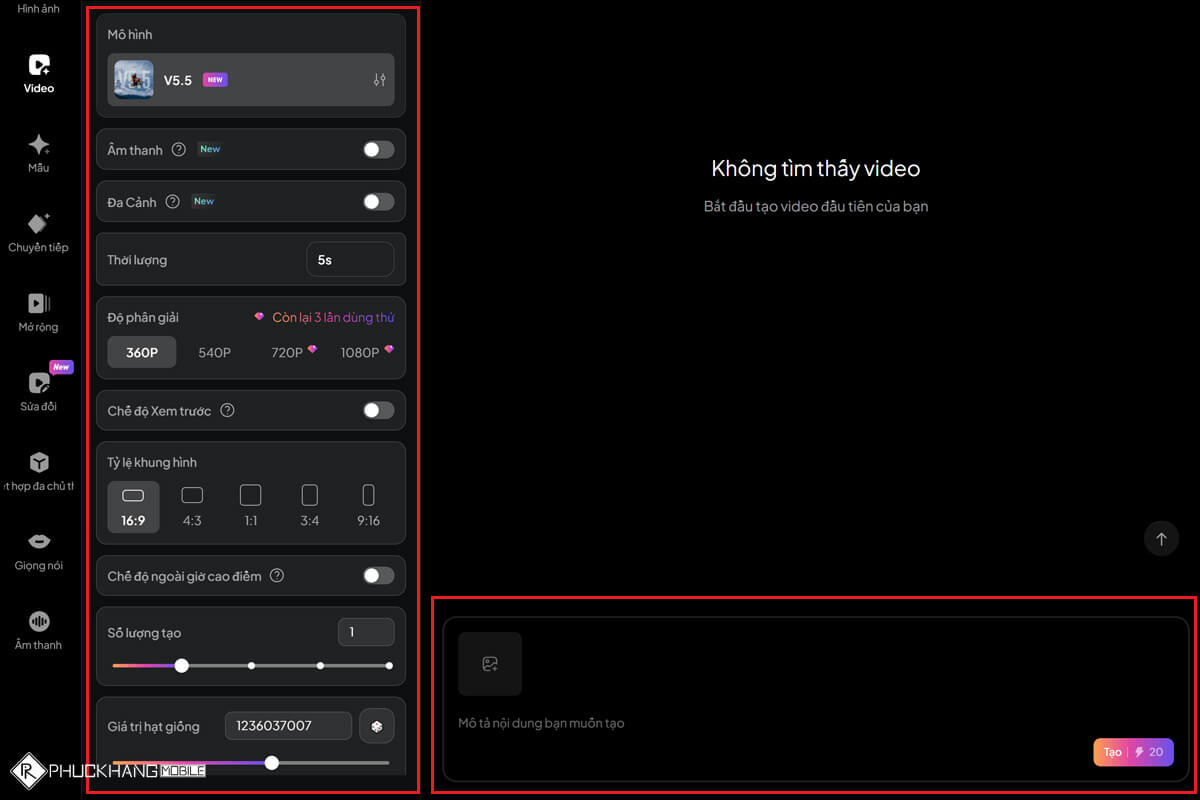Screen dimensions: 1200x800
Task: Open the Giọng nói (voice) feature
Action: tap(37, 550)
